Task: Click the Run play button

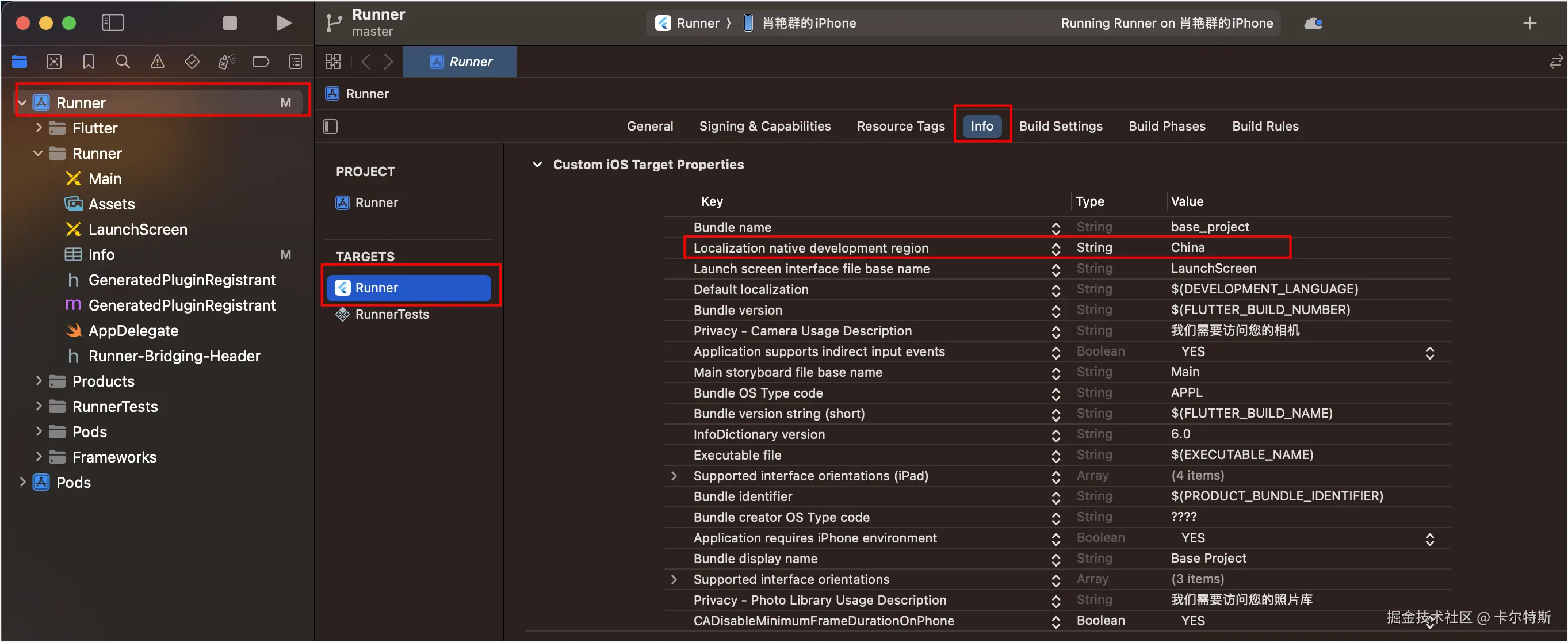Action: [283, 23]
